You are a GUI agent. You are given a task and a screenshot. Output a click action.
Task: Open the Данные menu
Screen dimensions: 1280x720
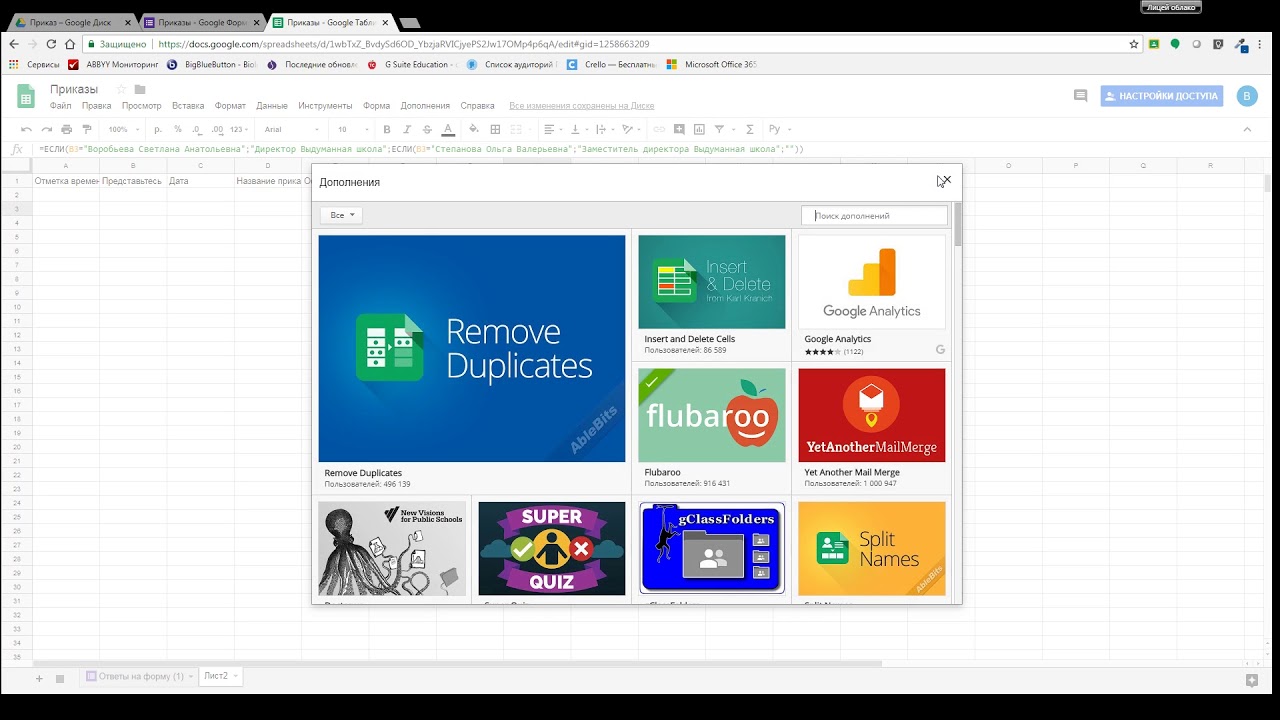click(272, 105)
